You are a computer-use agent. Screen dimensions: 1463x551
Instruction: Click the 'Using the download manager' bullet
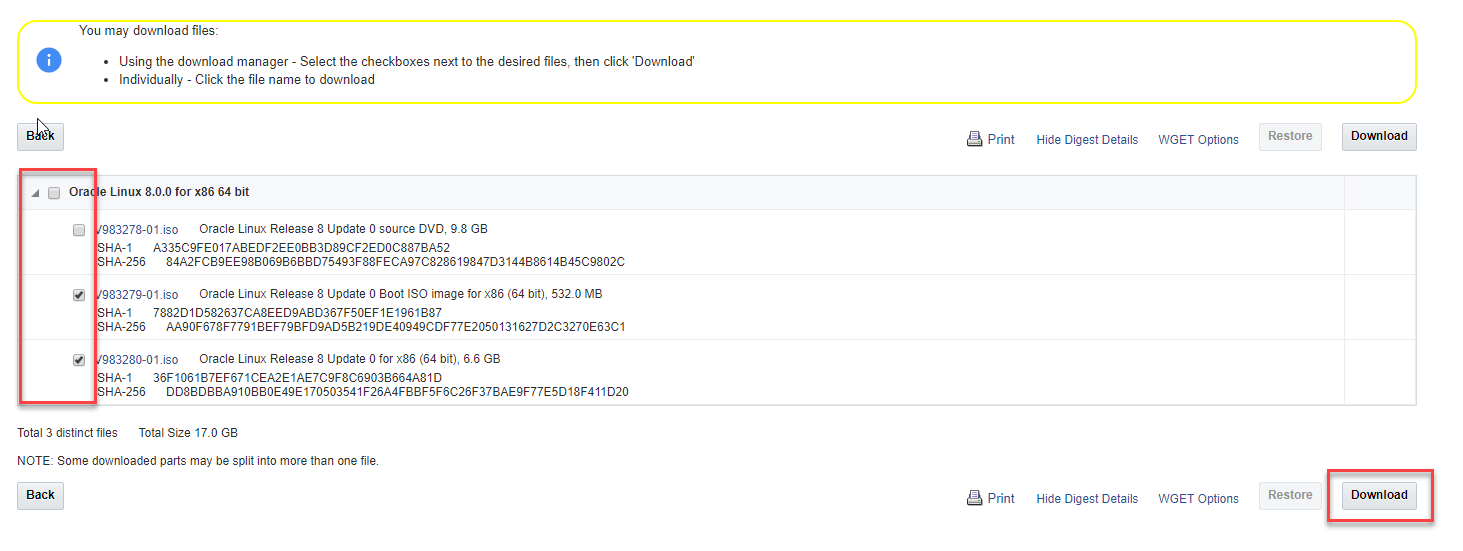(407, 61)
